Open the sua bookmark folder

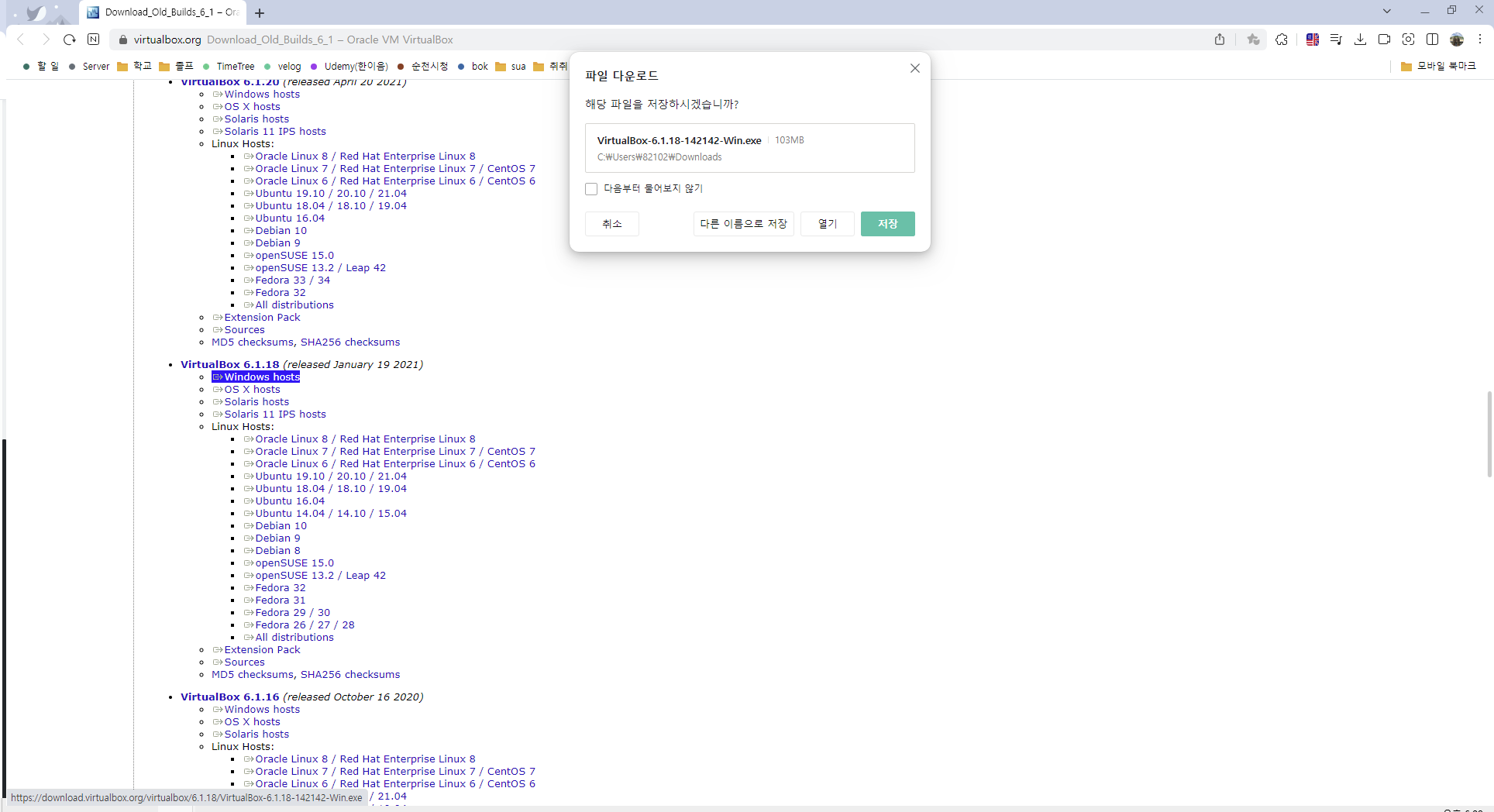pos(511,67)
